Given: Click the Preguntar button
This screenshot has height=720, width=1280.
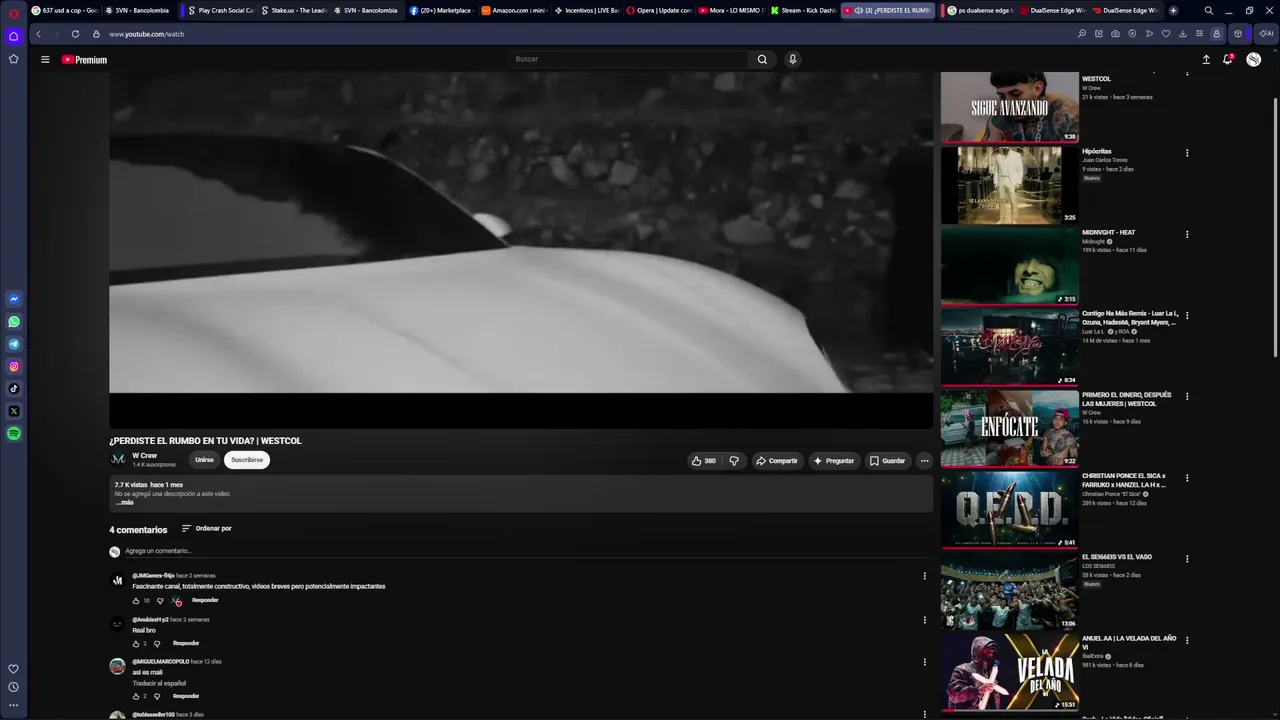Looking at the screenshot, I should pos(834,461).
